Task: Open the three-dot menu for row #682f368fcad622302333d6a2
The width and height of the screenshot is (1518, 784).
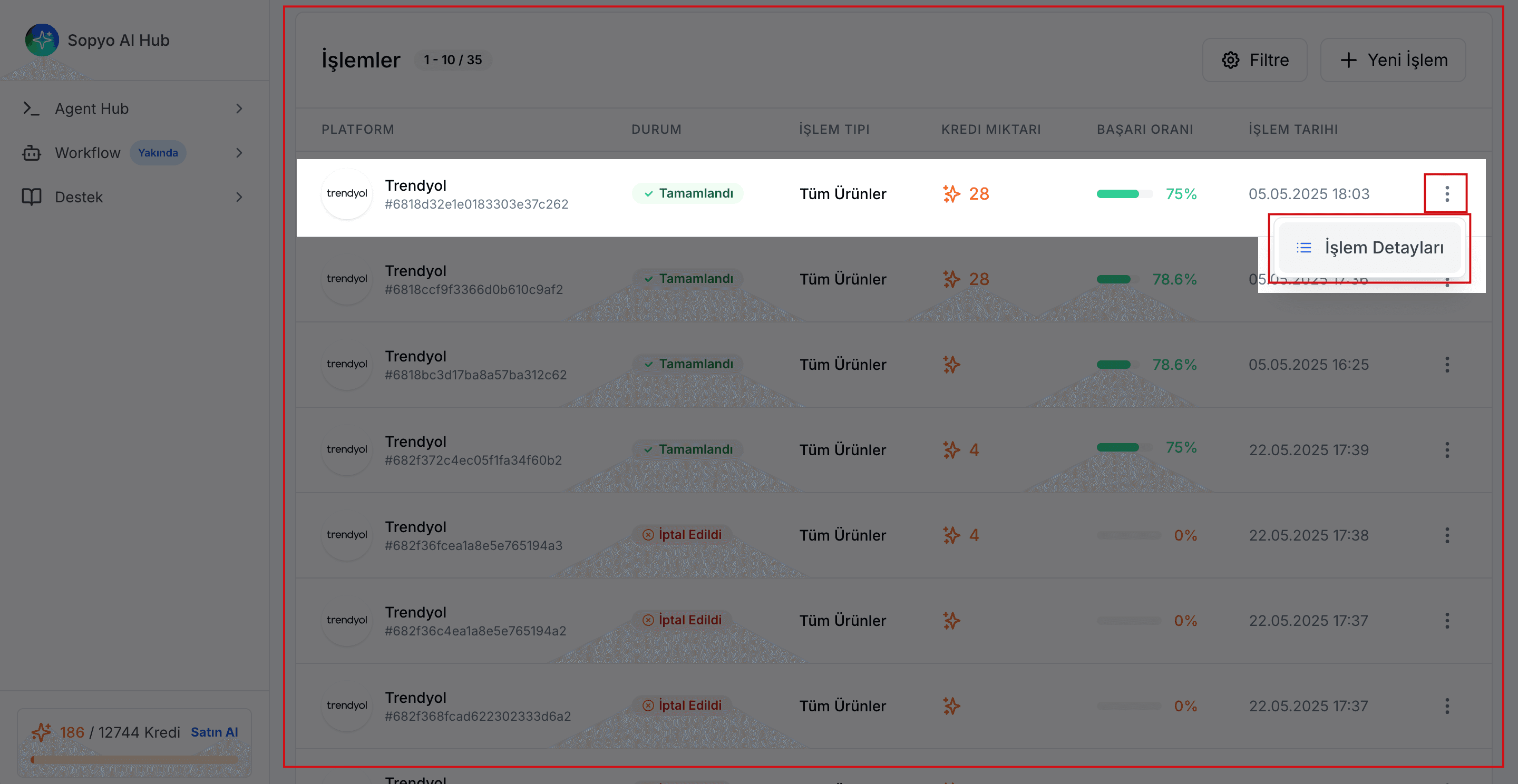Action: tap(1447, 706)
